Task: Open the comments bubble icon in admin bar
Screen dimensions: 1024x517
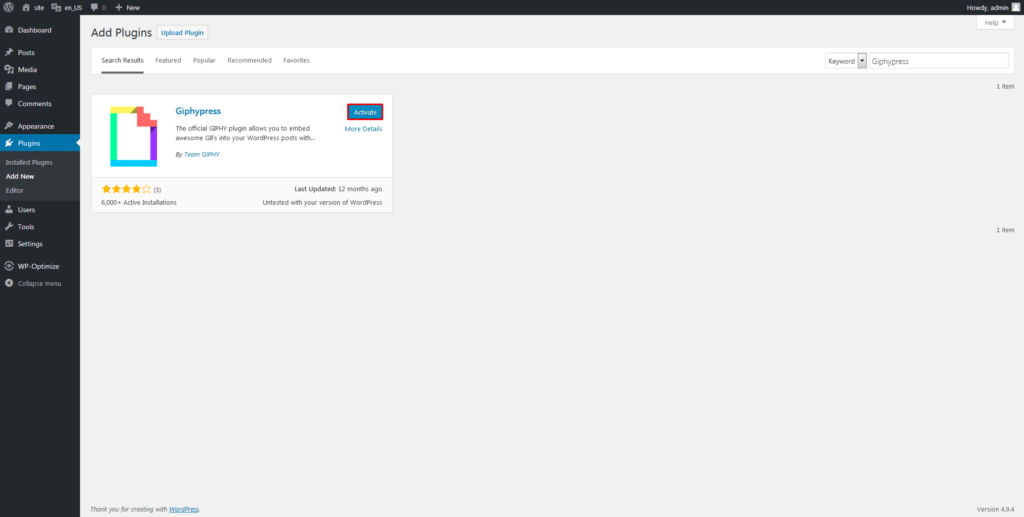Action: click(x=94, y=7)
